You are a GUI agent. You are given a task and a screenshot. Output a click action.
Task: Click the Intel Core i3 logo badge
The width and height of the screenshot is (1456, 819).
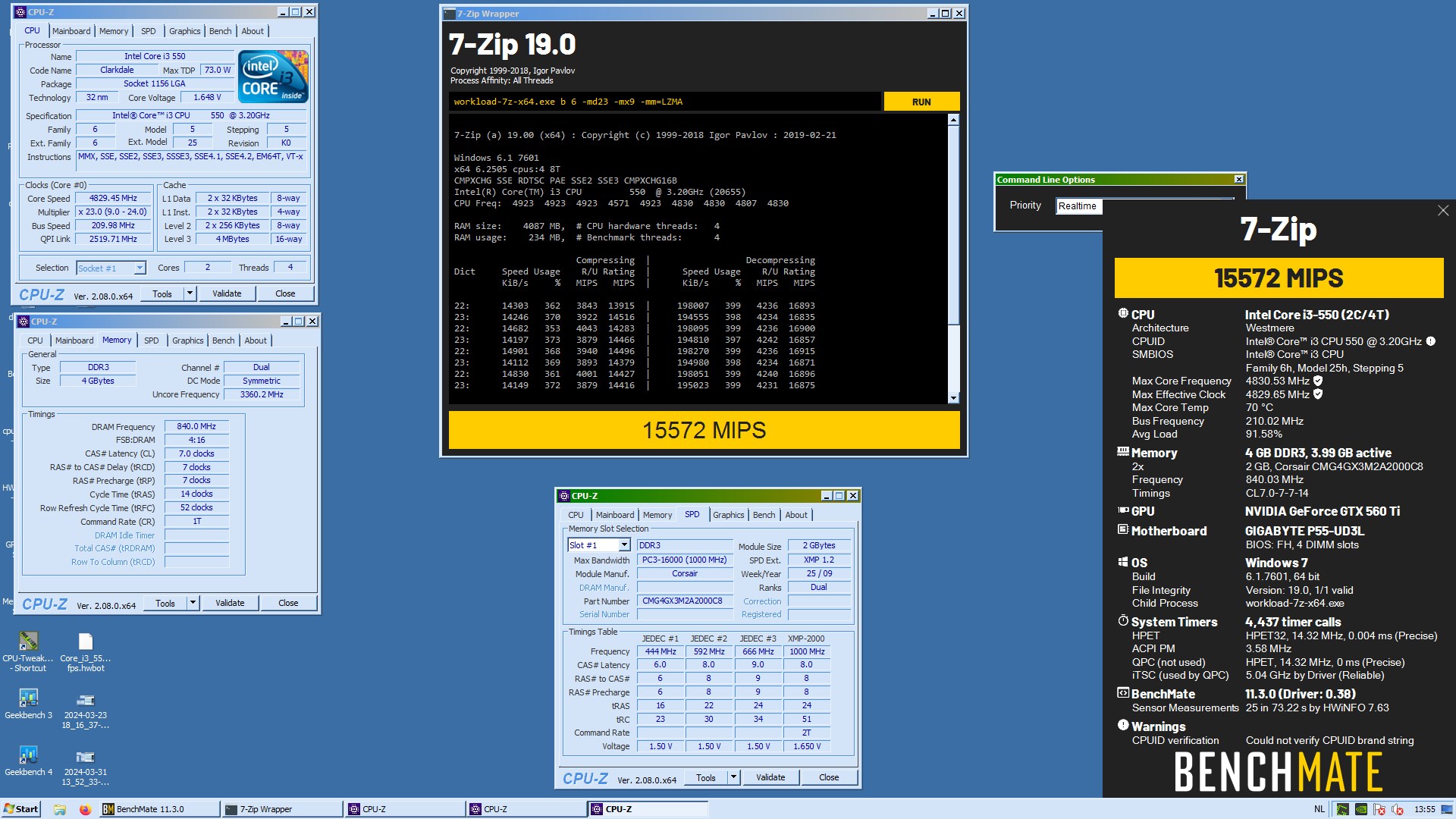click(273, 76)
